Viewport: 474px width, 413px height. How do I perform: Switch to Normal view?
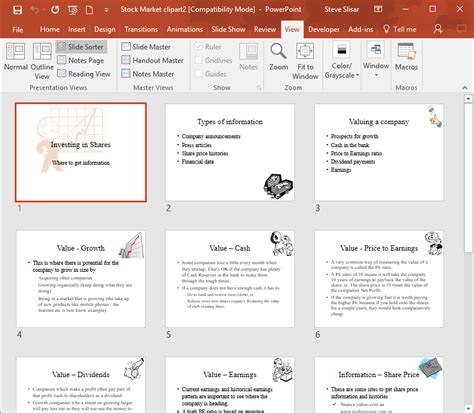(16, 57)
